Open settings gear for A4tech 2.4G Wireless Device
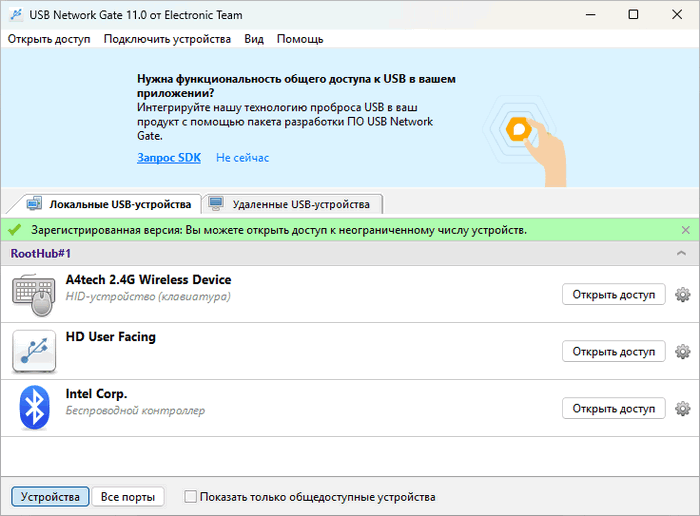 tap(682, 295)
